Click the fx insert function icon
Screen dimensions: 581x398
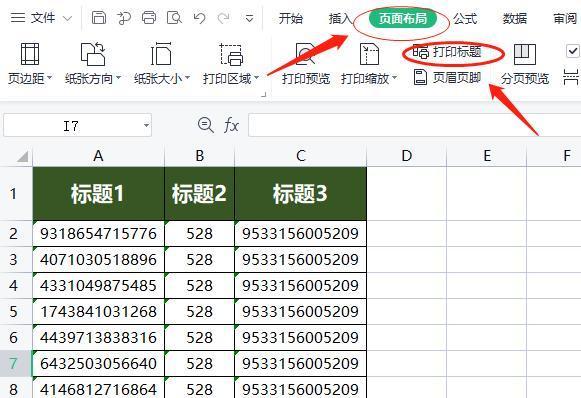click(231, 125)
